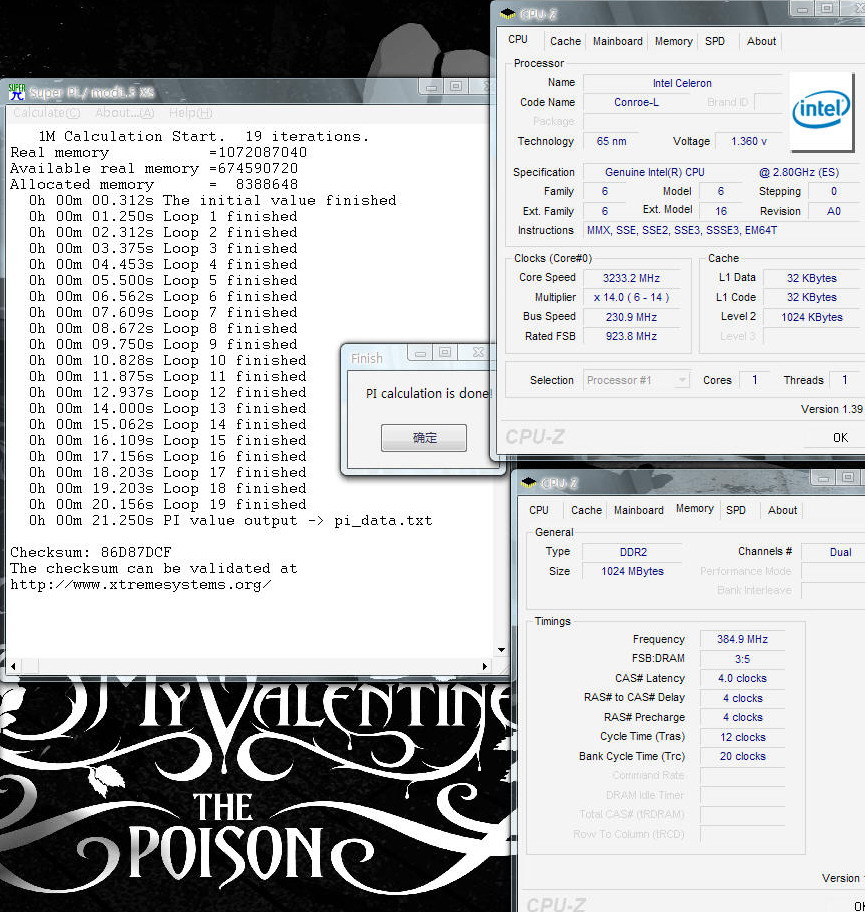Open the Cache tab in upper CPU-Z
Viewport: 865px width, 912px height.
[x=565, y=41]
